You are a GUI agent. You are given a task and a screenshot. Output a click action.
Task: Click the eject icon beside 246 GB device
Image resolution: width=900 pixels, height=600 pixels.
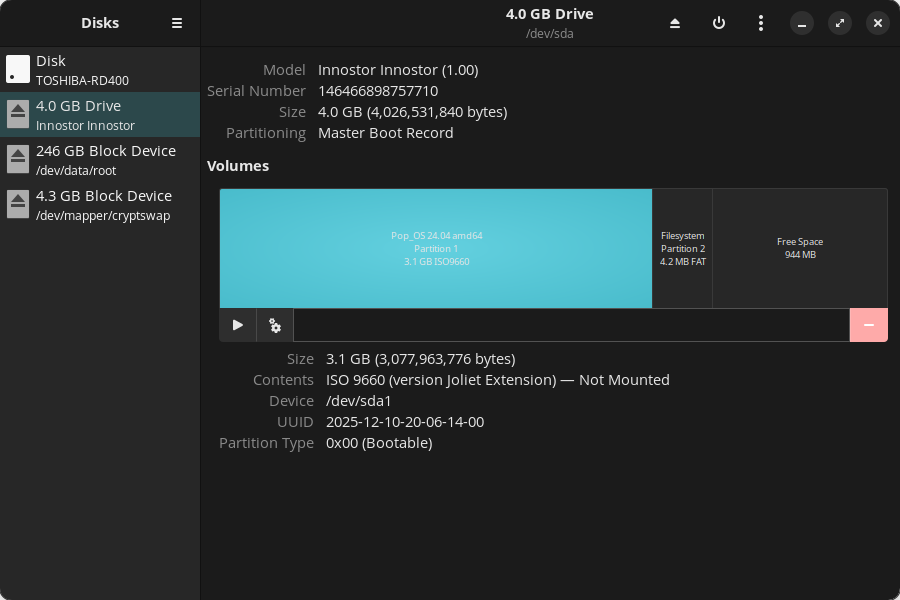pos(18,160)
